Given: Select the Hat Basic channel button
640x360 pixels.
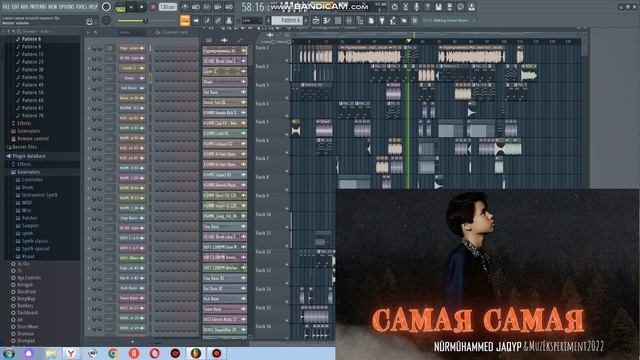Looking at the screenshot, I should point(132,88).
